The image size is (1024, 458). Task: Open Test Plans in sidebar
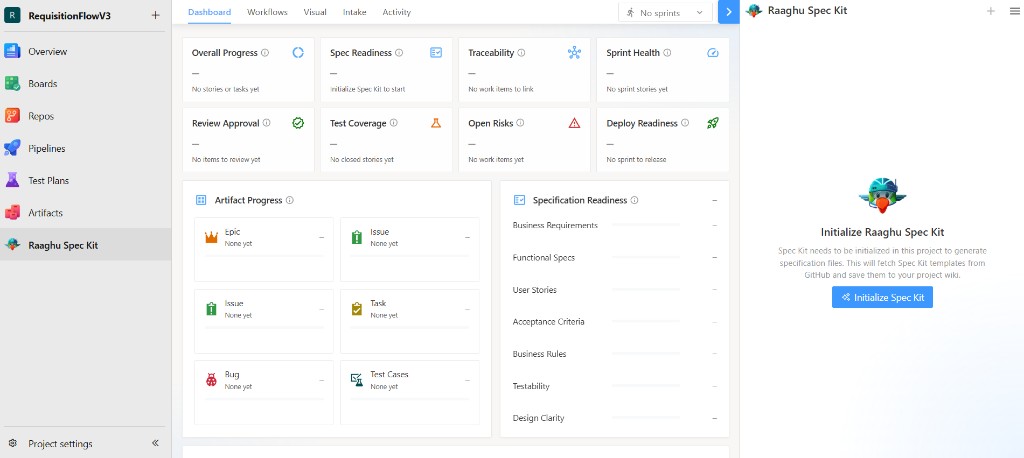[86, 180]
